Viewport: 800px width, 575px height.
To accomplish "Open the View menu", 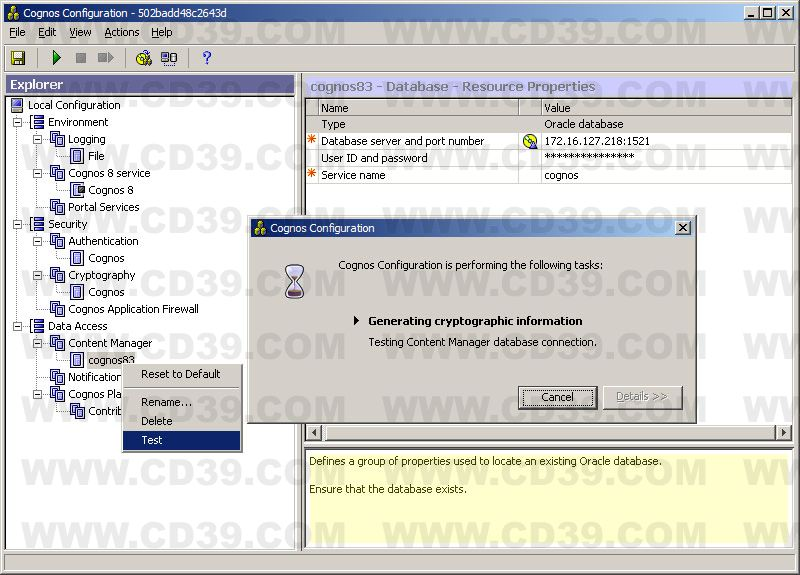I will click(x=80, y=32).
